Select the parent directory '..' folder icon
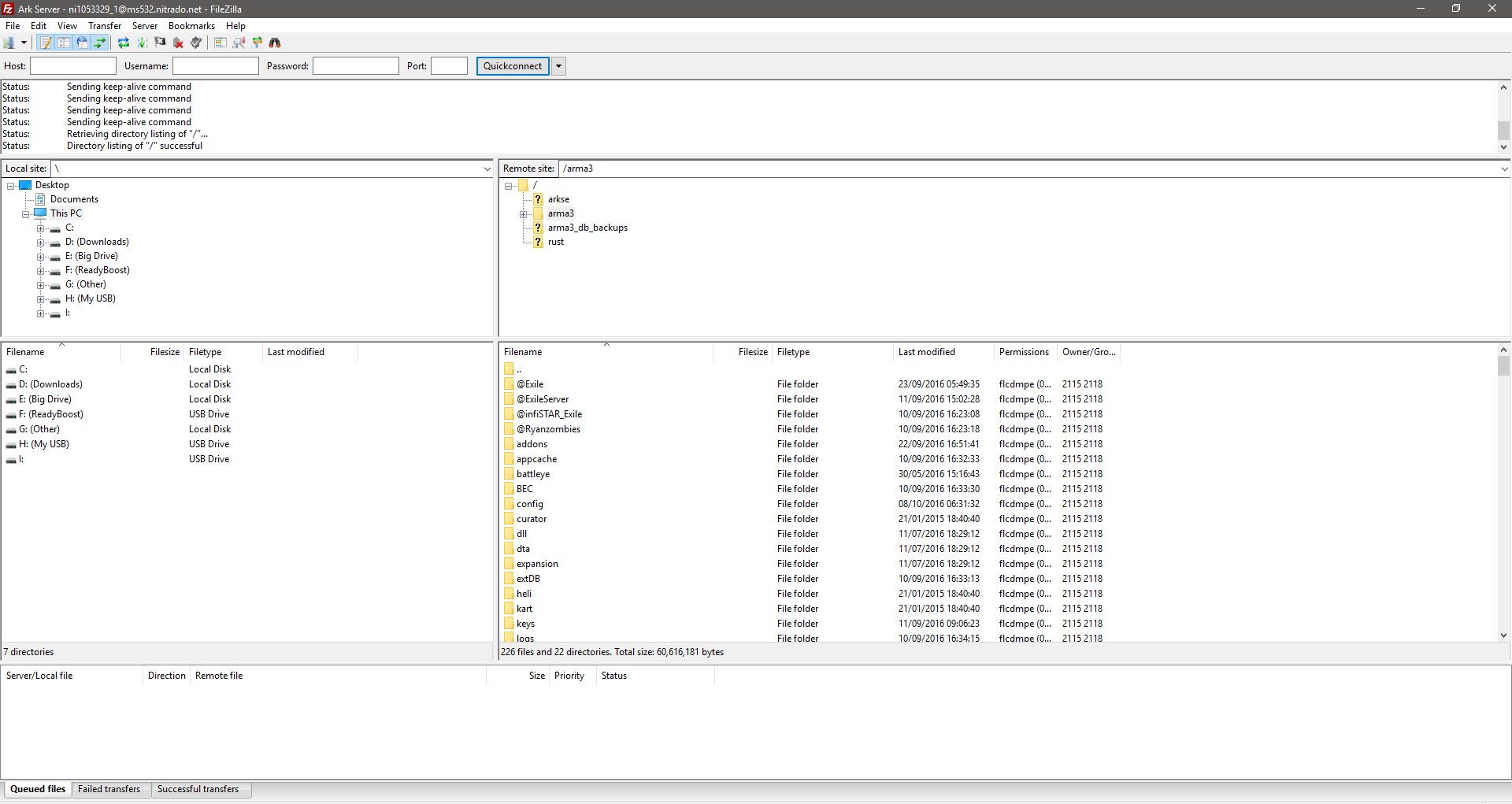Screen dimensions: 1512x804 click(x=509, y=369)
